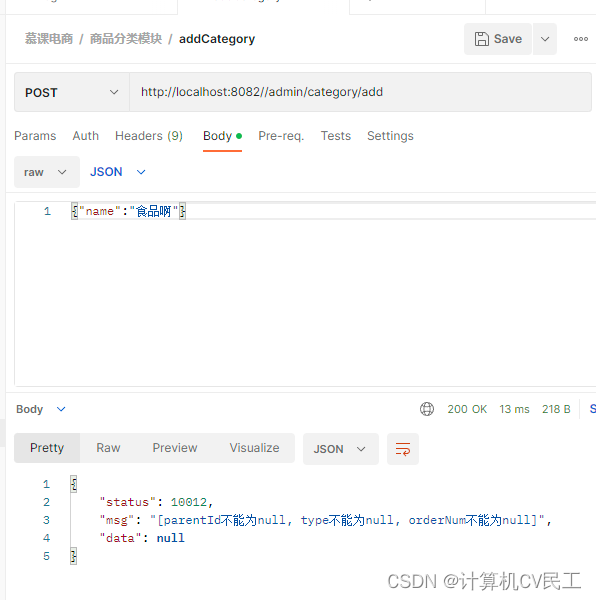
Task: Open the response JSON format dropdown
Action: 340,449
